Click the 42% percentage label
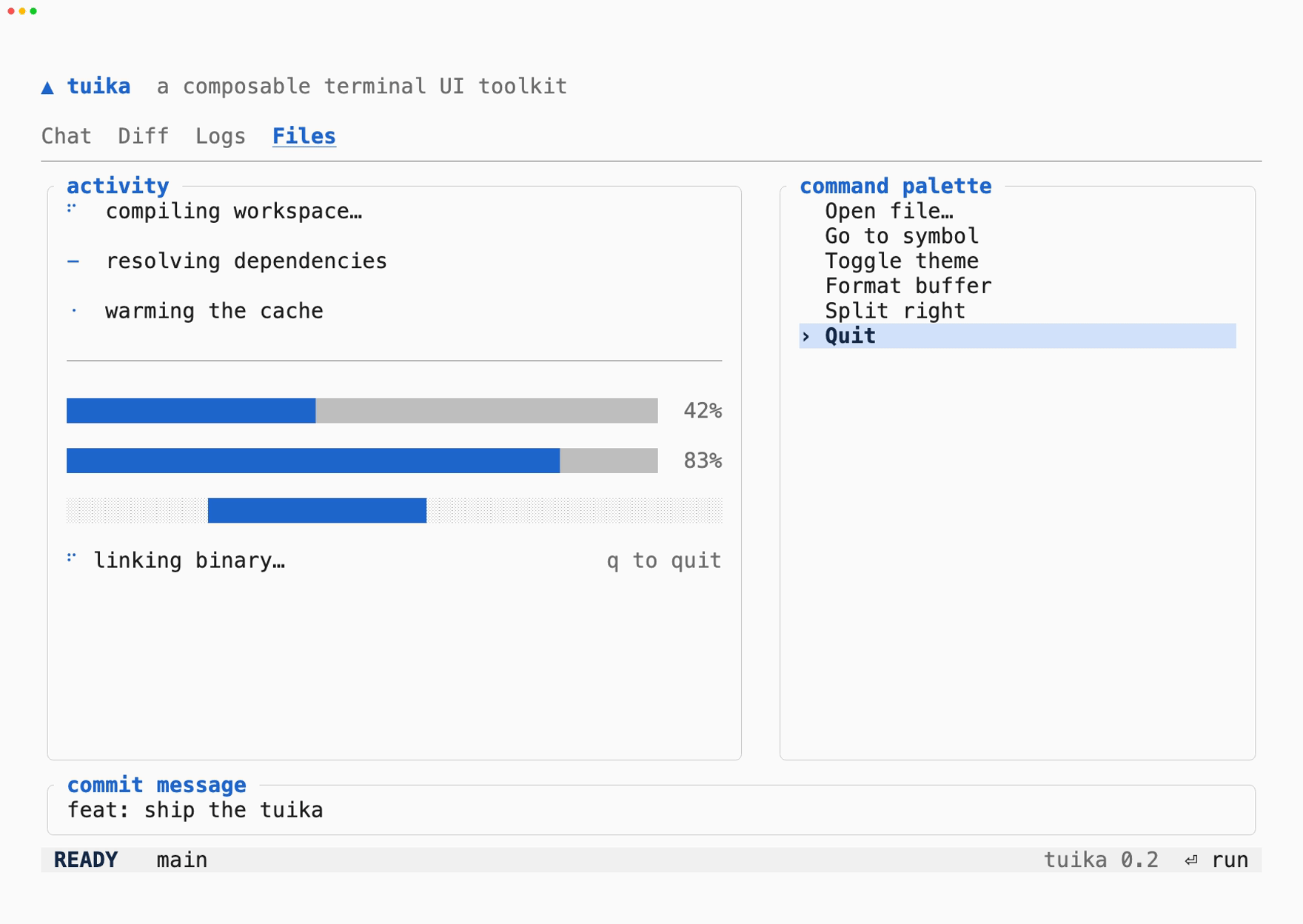 pyautogui.click(x=703, y=411)
